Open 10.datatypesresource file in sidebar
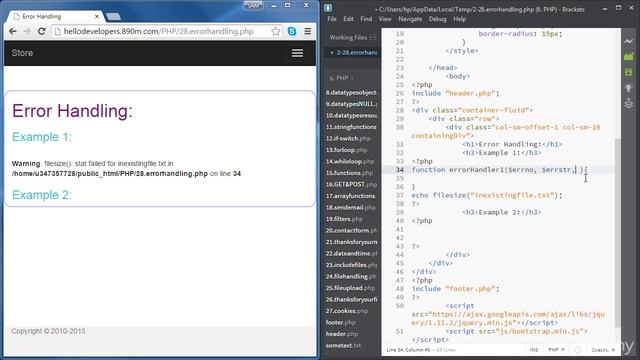 [x=351, y=116]
